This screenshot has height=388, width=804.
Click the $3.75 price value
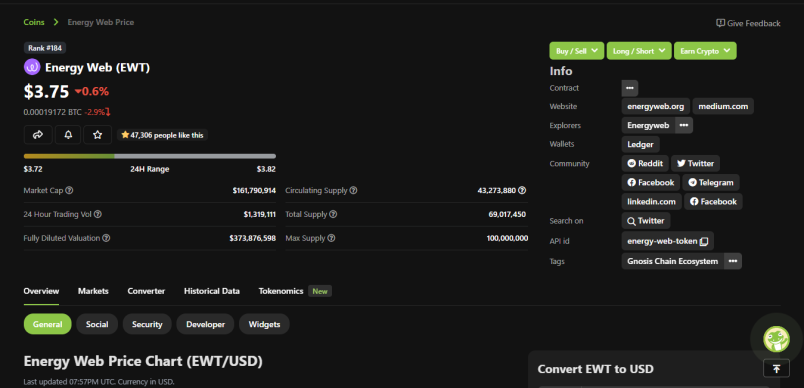click(x=46, y=92)
